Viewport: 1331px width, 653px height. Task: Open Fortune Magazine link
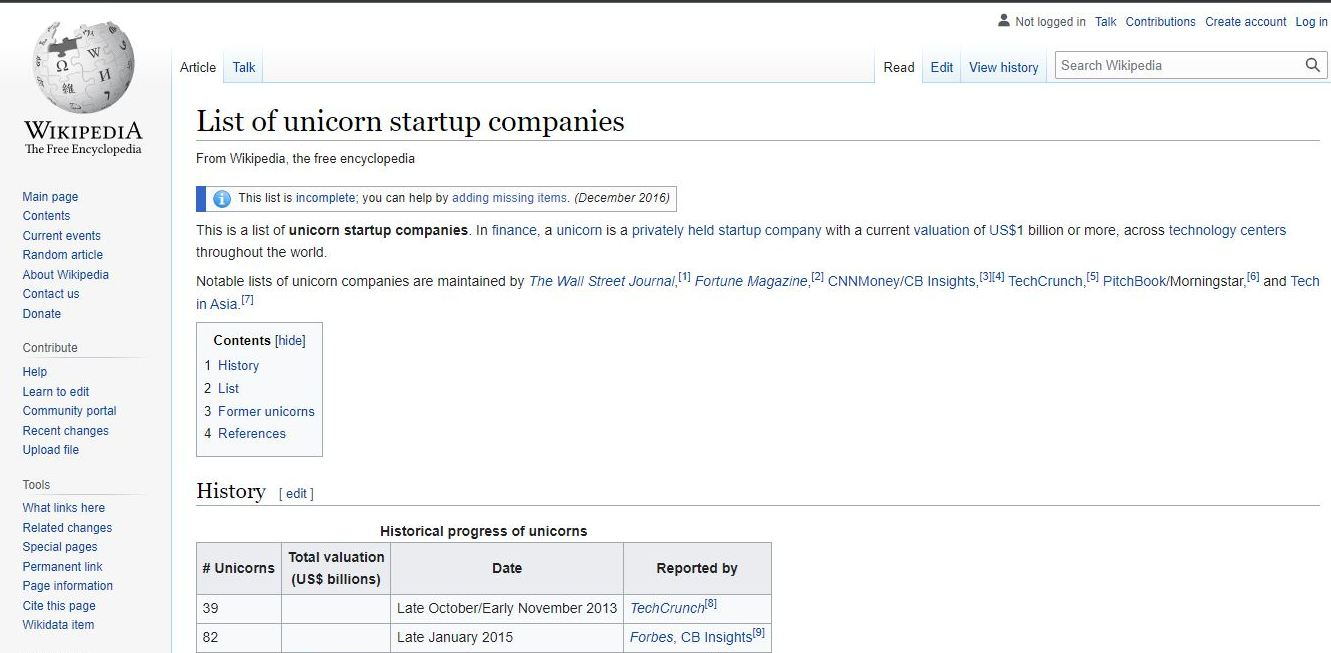(x=751, y=281)
